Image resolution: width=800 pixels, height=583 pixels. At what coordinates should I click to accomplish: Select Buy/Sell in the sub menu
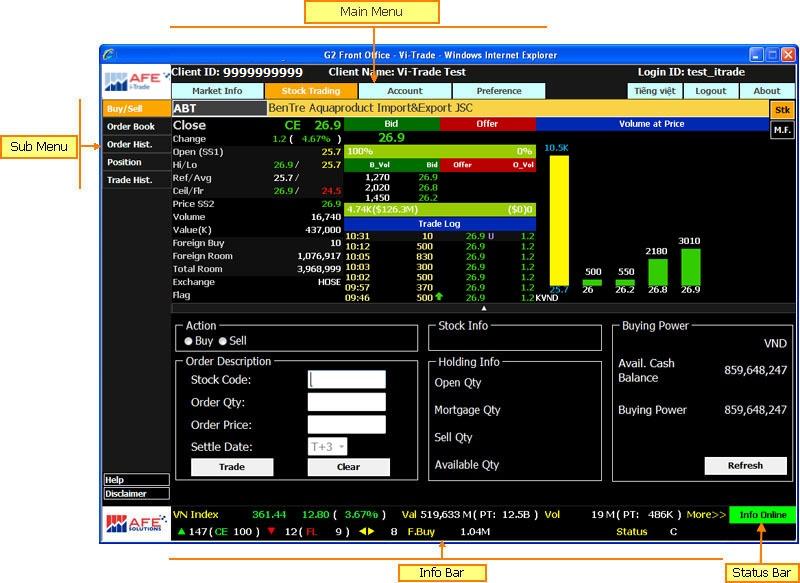click(136, 109)
